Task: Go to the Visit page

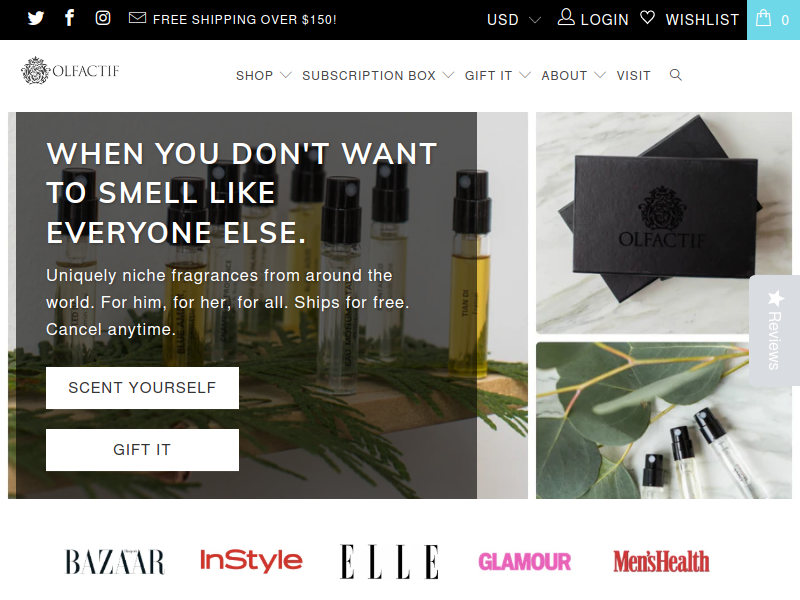Action: [633, 76]
